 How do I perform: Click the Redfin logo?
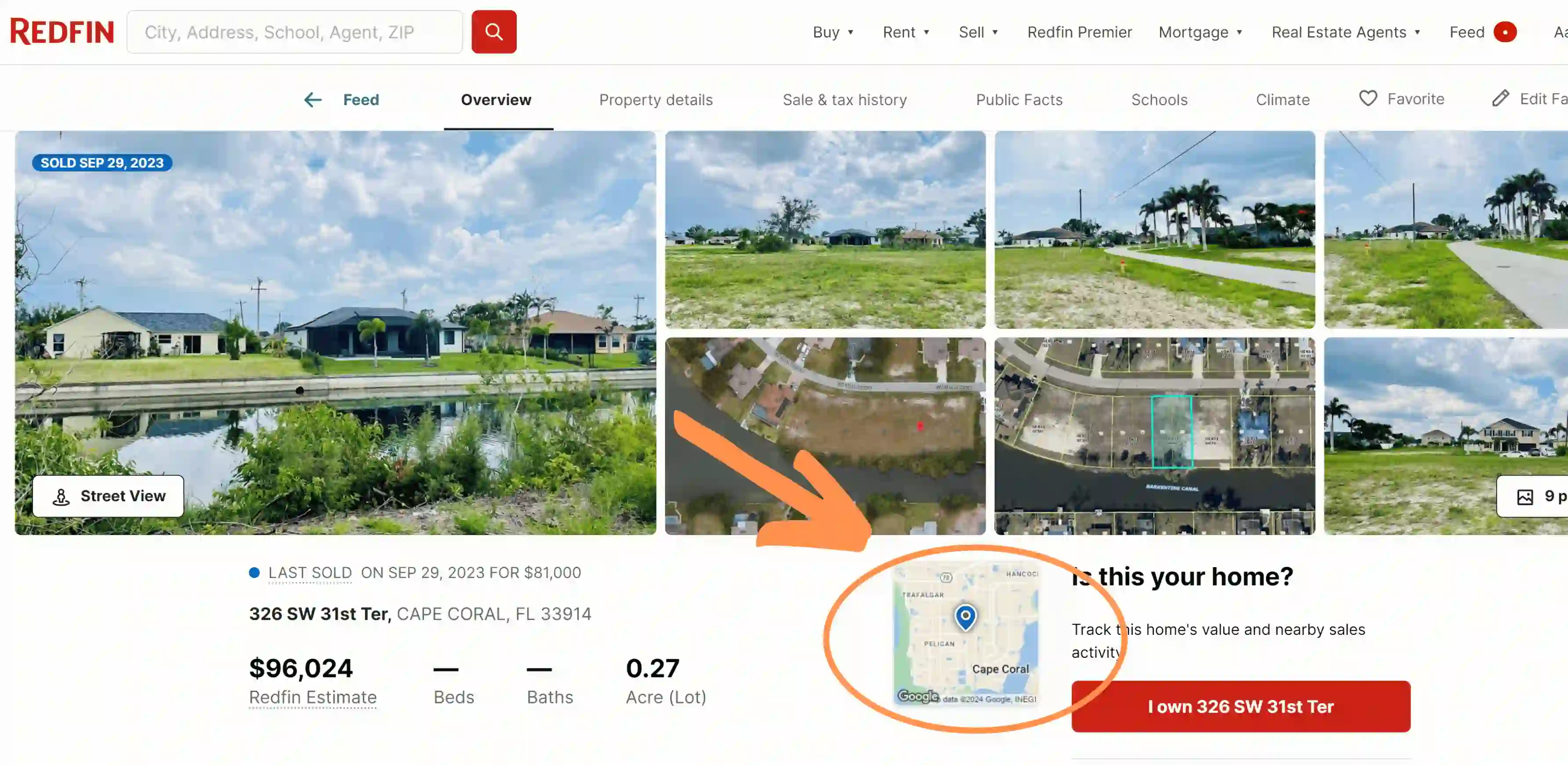click(62, 32)
